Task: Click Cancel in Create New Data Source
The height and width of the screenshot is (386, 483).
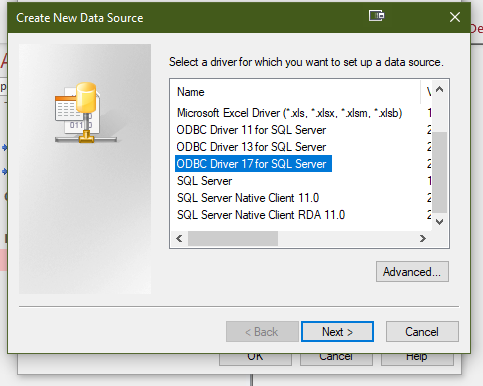Action: [422, 332]
